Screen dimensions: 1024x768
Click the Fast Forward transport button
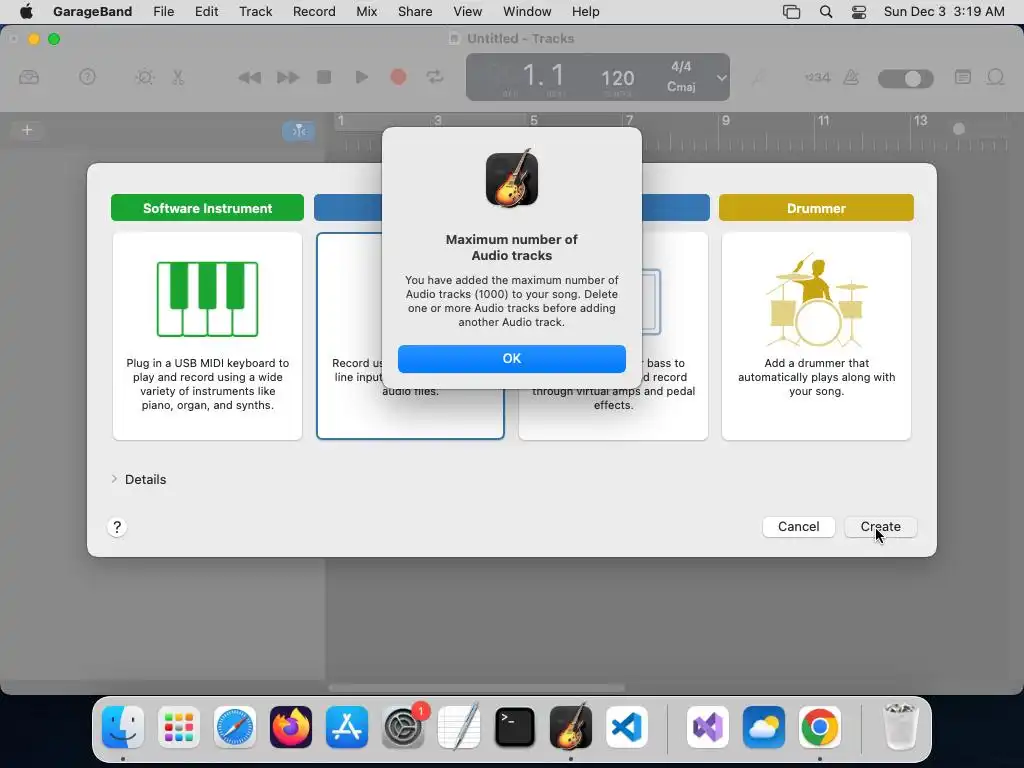click(287, 77)
